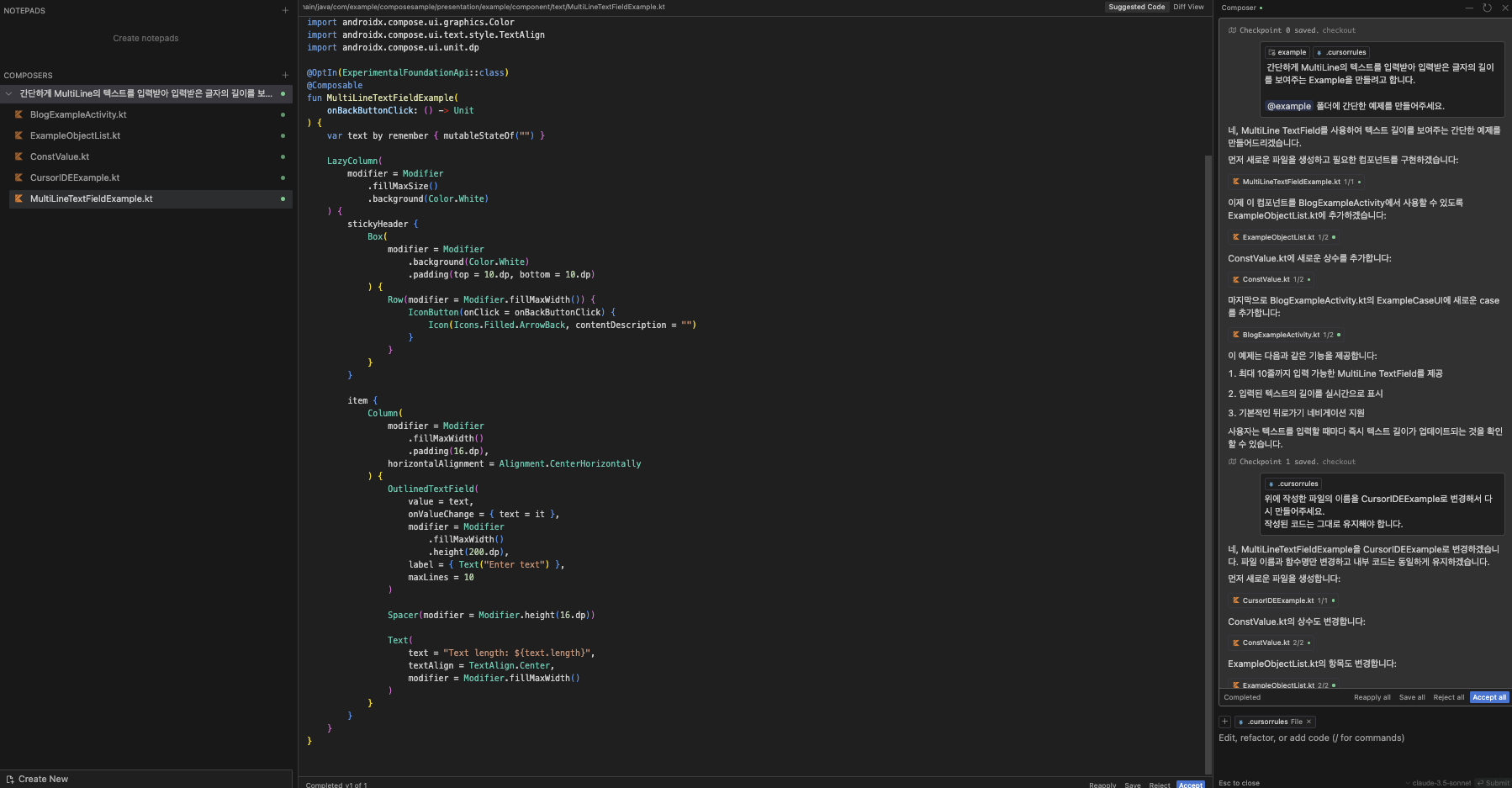Click the Kotlin icon beside MultiLineTextFieldExample.kt in sidebar
The height and width of the screenshot is (788, 1512).
(x=19, y=198)
